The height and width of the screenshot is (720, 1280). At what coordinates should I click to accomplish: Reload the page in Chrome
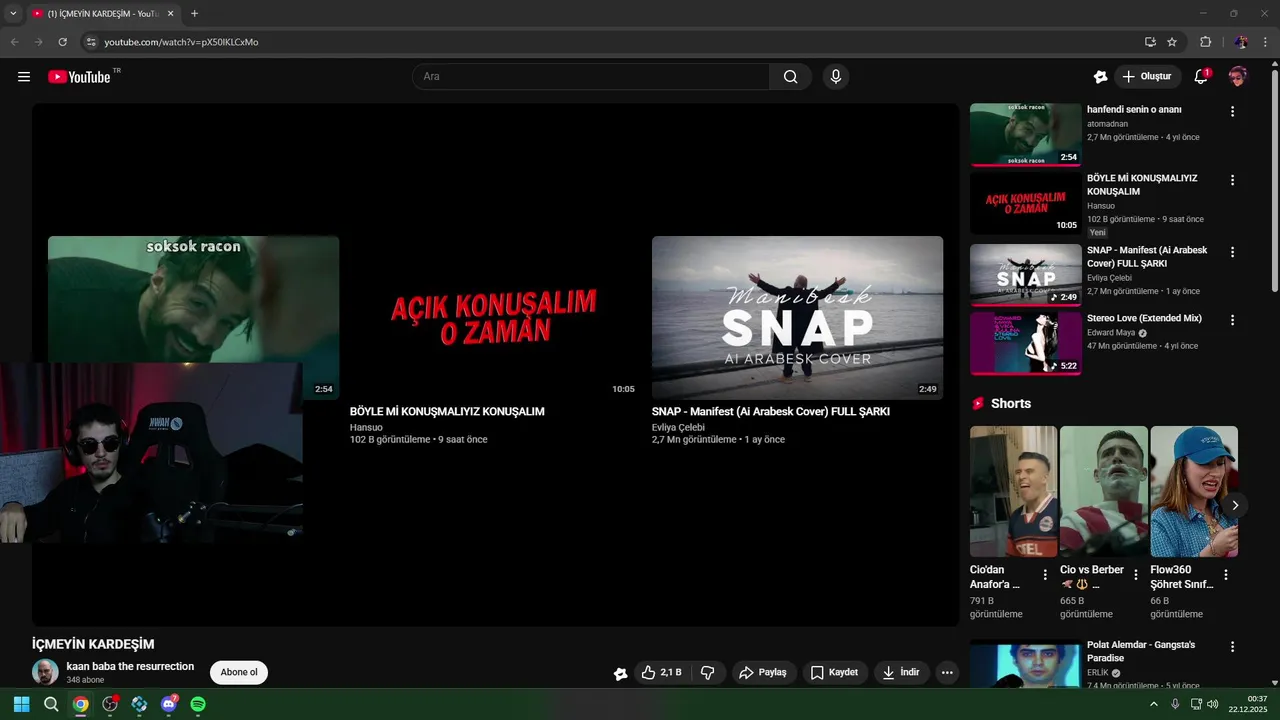[x=62, y=42]
